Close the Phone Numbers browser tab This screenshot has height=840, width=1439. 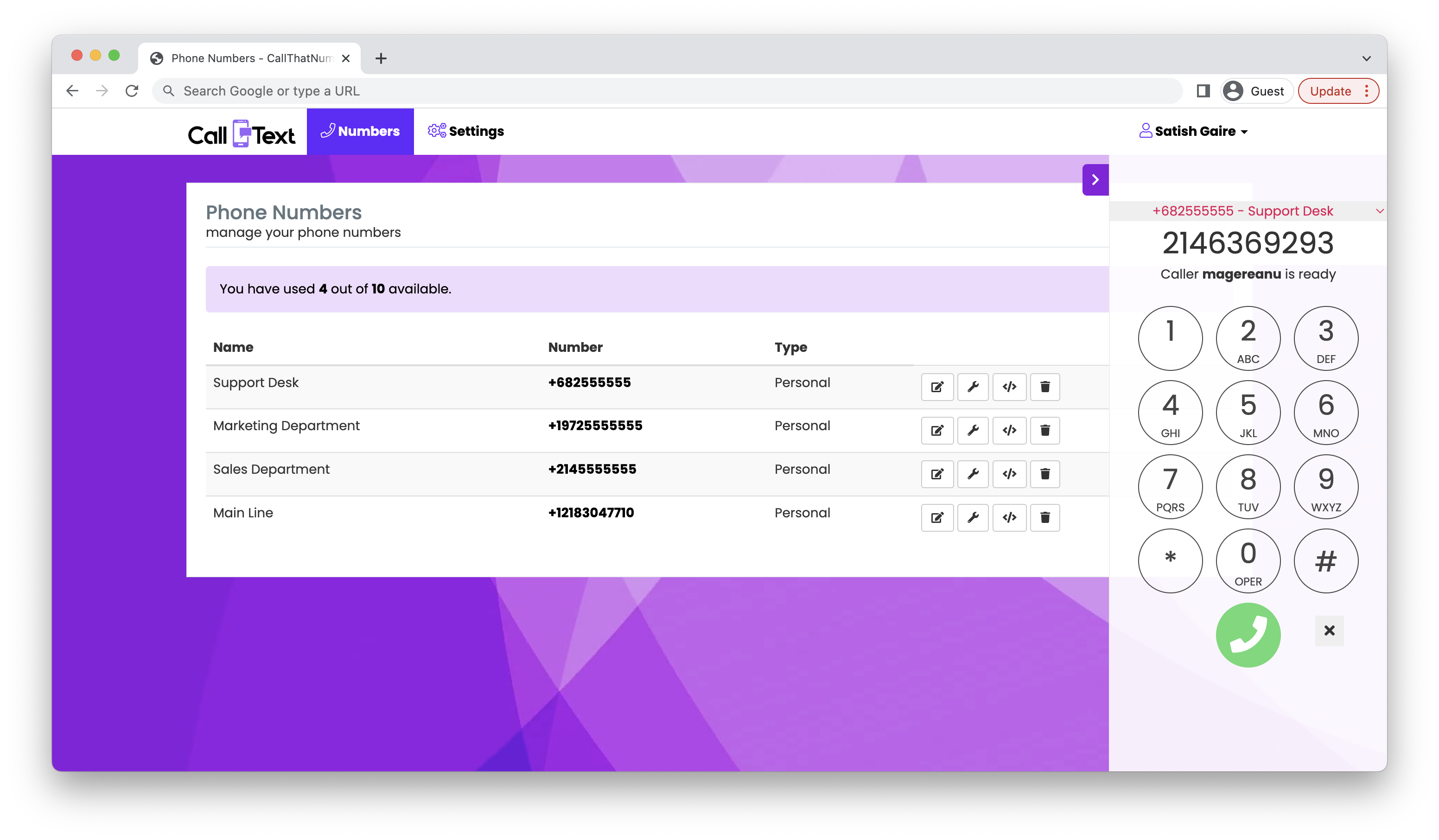click(x=345, y=58)
